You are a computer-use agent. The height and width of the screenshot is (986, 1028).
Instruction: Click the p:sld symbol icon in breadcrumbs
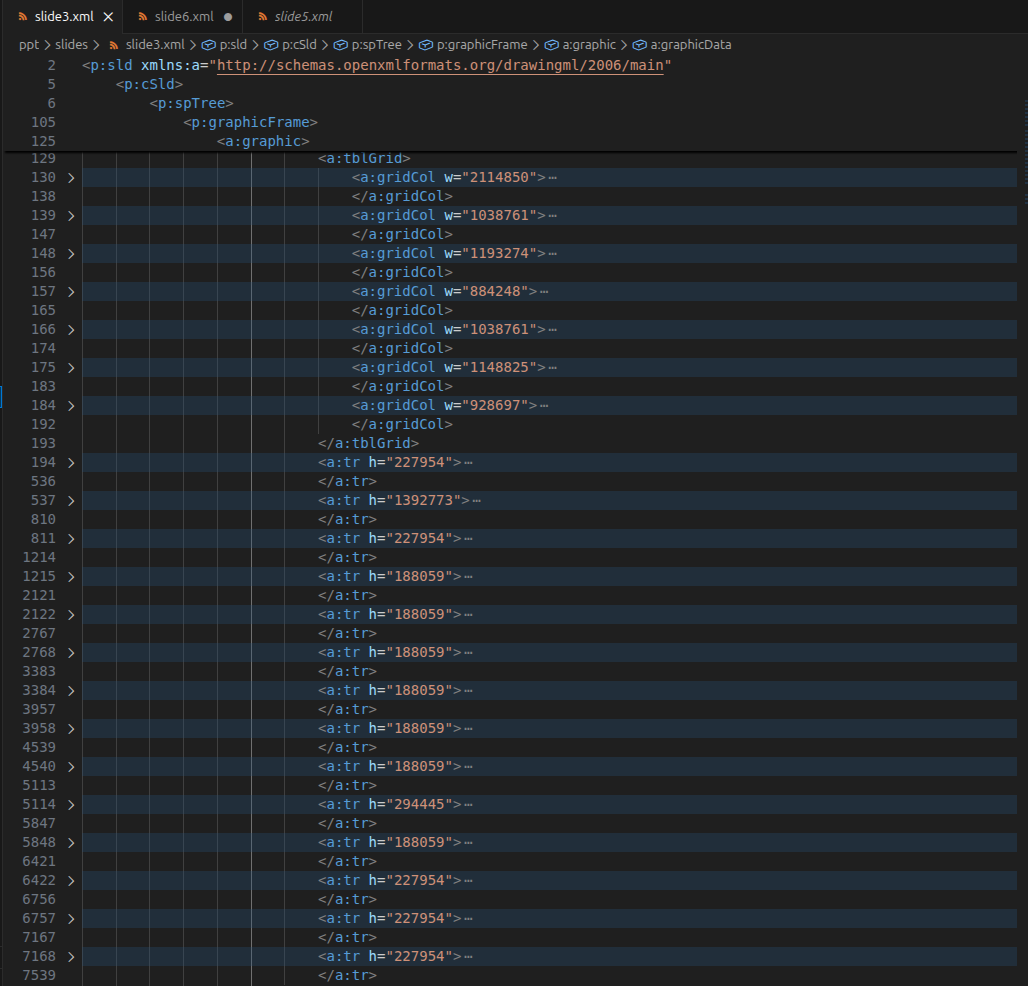pyautogui.click(x=209, y=45)
